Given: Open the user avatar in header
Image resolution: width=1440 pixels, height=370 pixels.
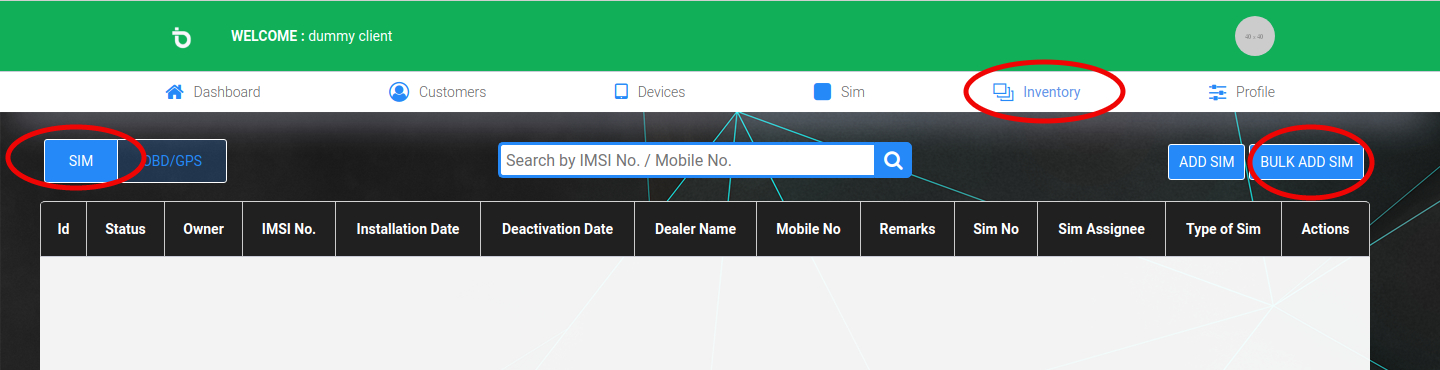Looking at the screenshot, I should (1254, 36).
